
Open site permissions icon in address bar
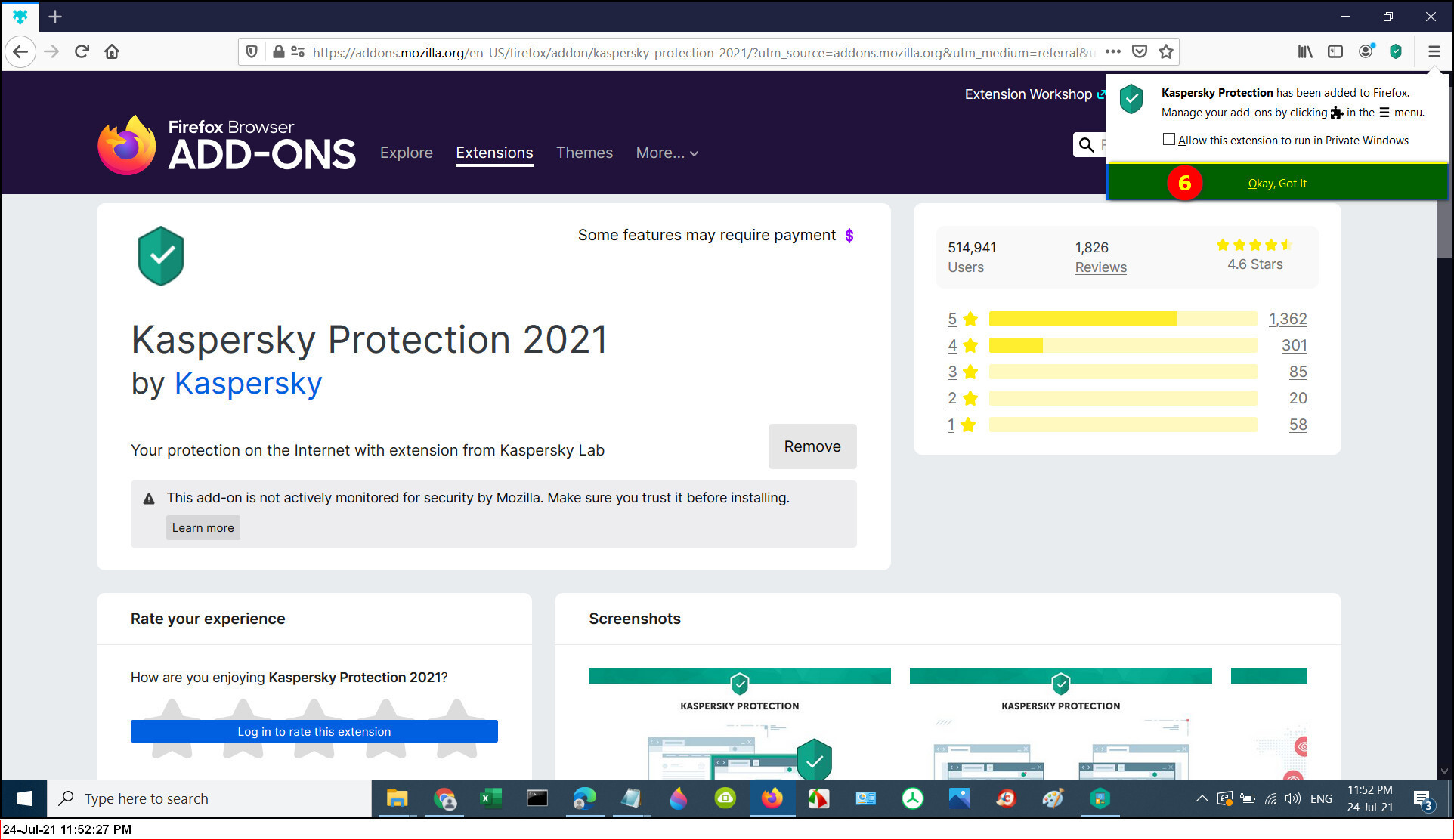tap(298, 52)
